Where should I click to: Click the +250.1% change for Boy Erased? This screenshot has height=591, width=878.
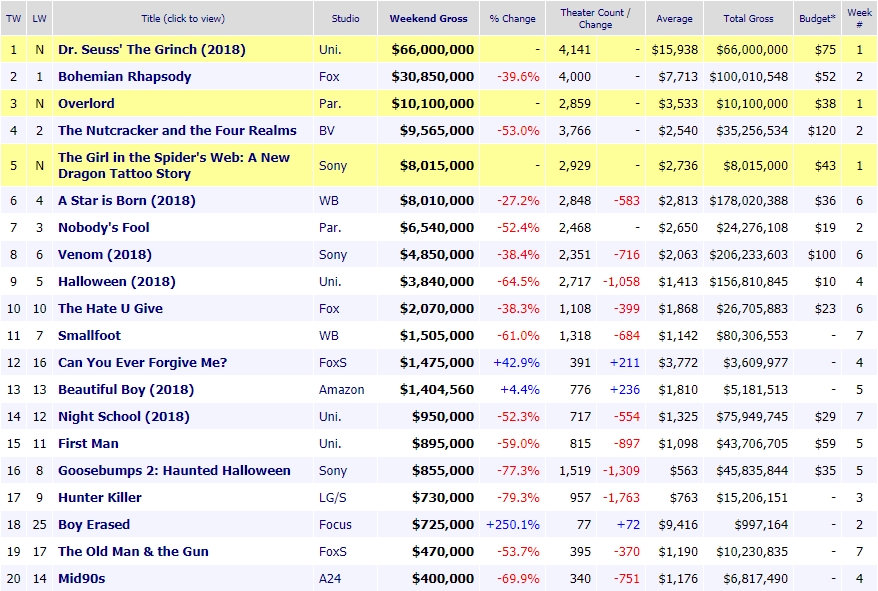click(513, 524)
